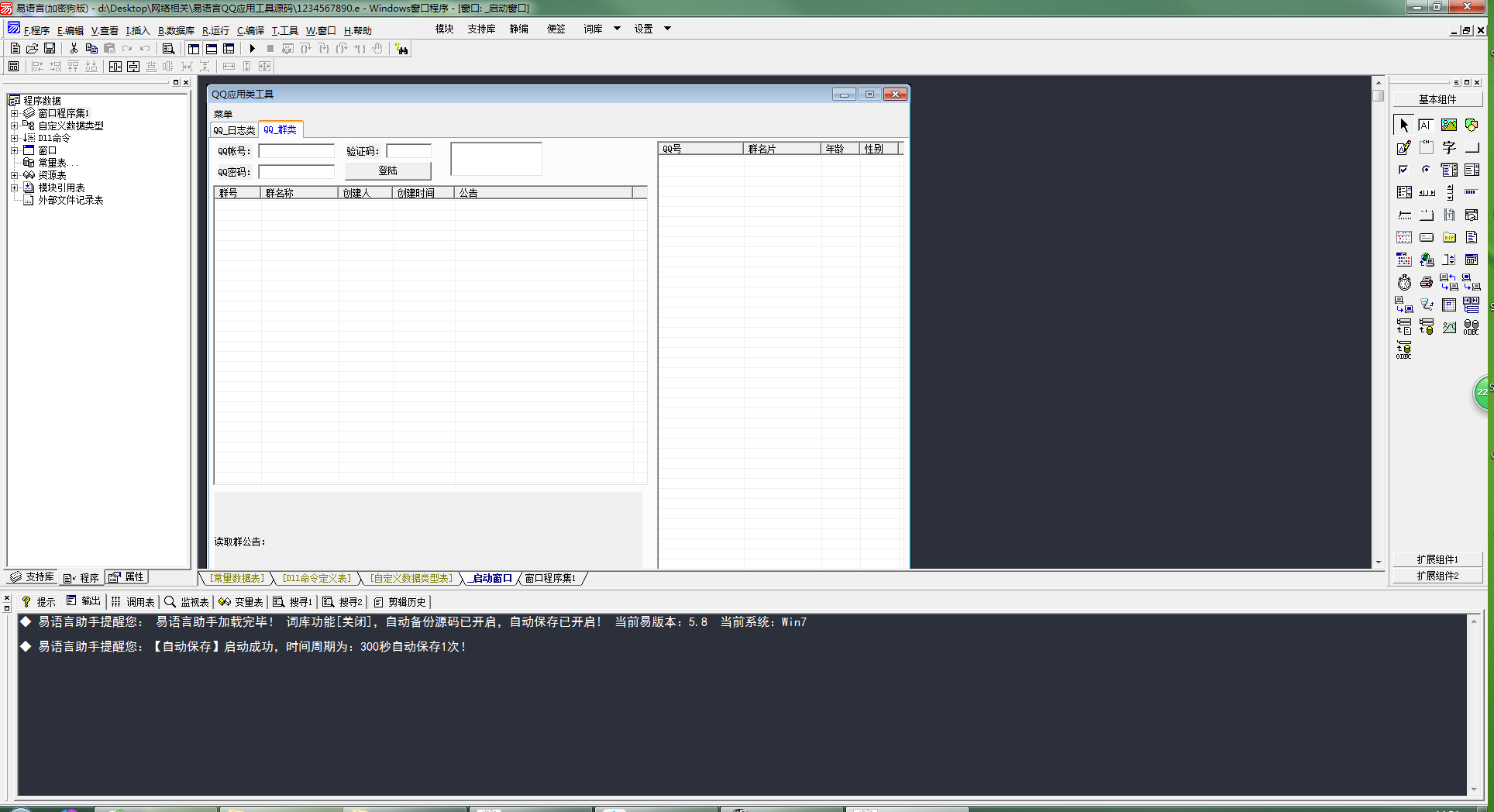
Task: Select the check box component tool
Action: 1404,170
